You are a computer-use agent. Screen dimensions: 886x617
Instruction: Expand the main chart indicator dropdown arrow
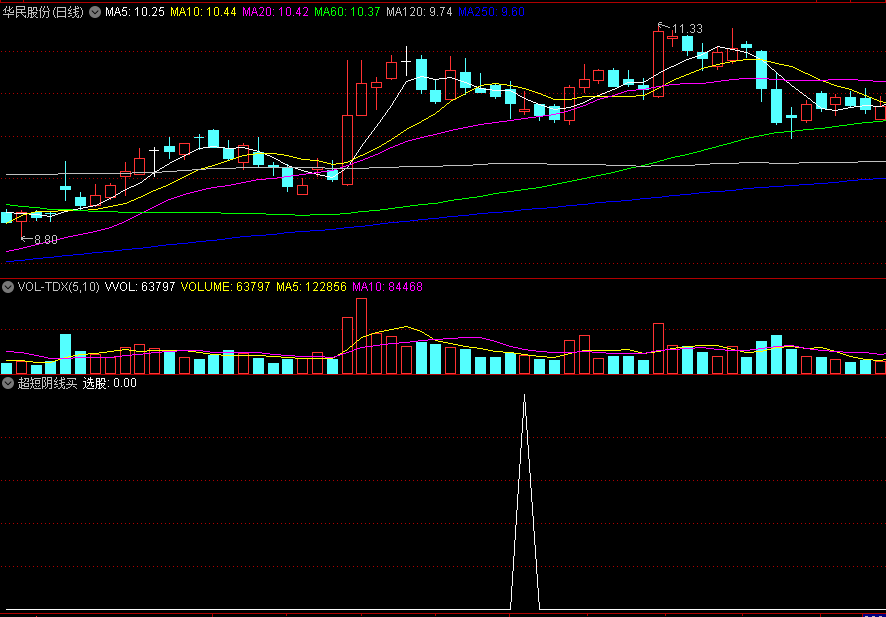[95, 12]
